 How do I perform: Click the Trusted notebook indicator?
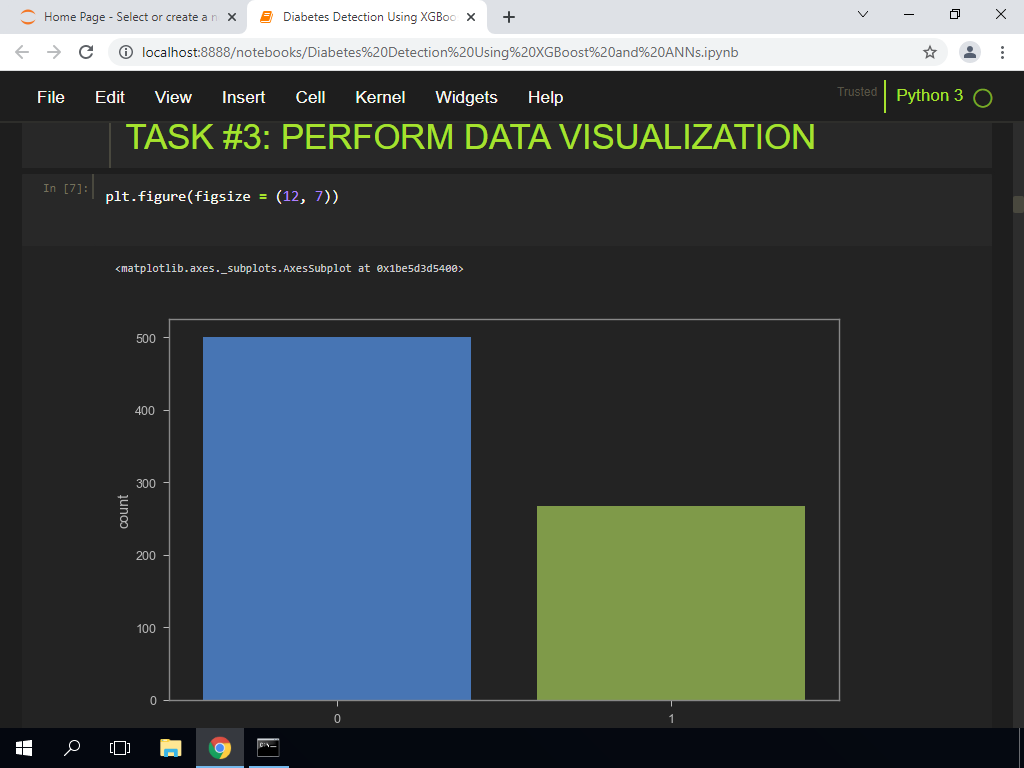[x=857, y=92]
